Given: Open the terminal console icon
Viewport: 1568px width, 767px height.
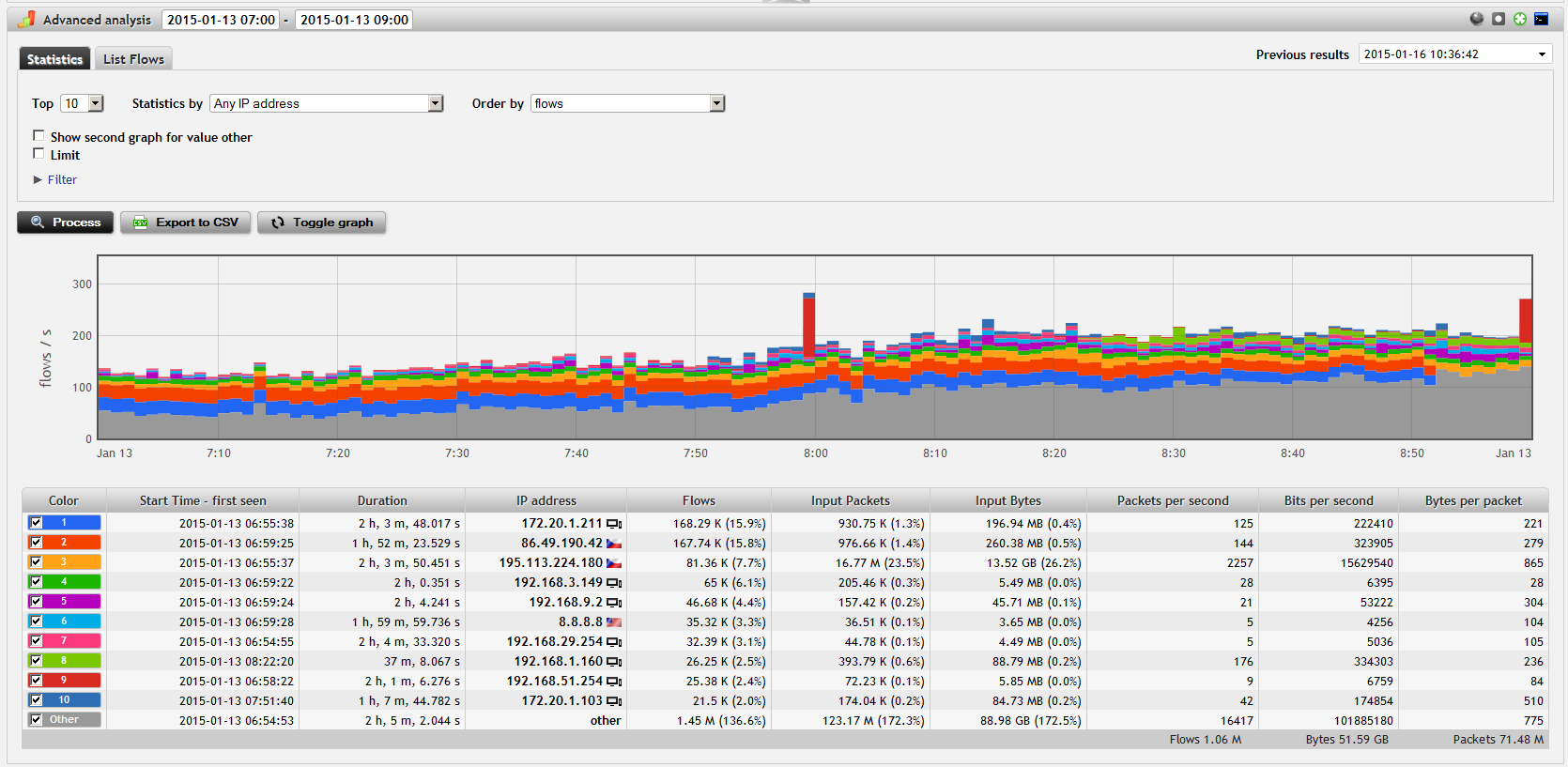Looking at the screenshot, I should click(1542, 19).
